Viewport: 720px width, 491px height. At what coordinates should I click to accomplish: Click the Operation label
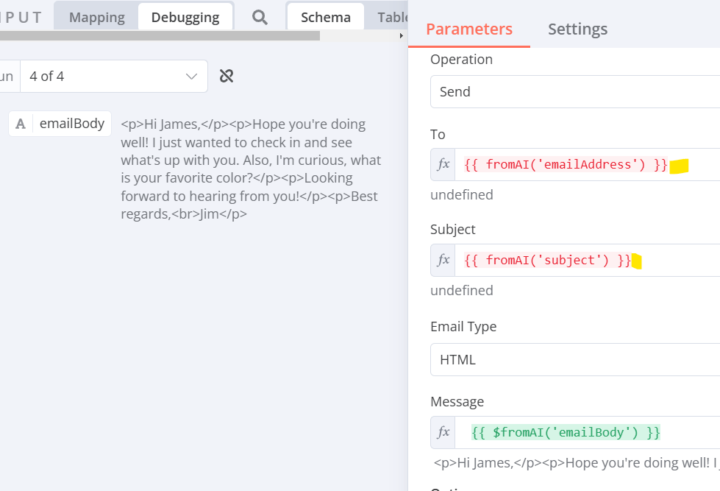(461, 59)
